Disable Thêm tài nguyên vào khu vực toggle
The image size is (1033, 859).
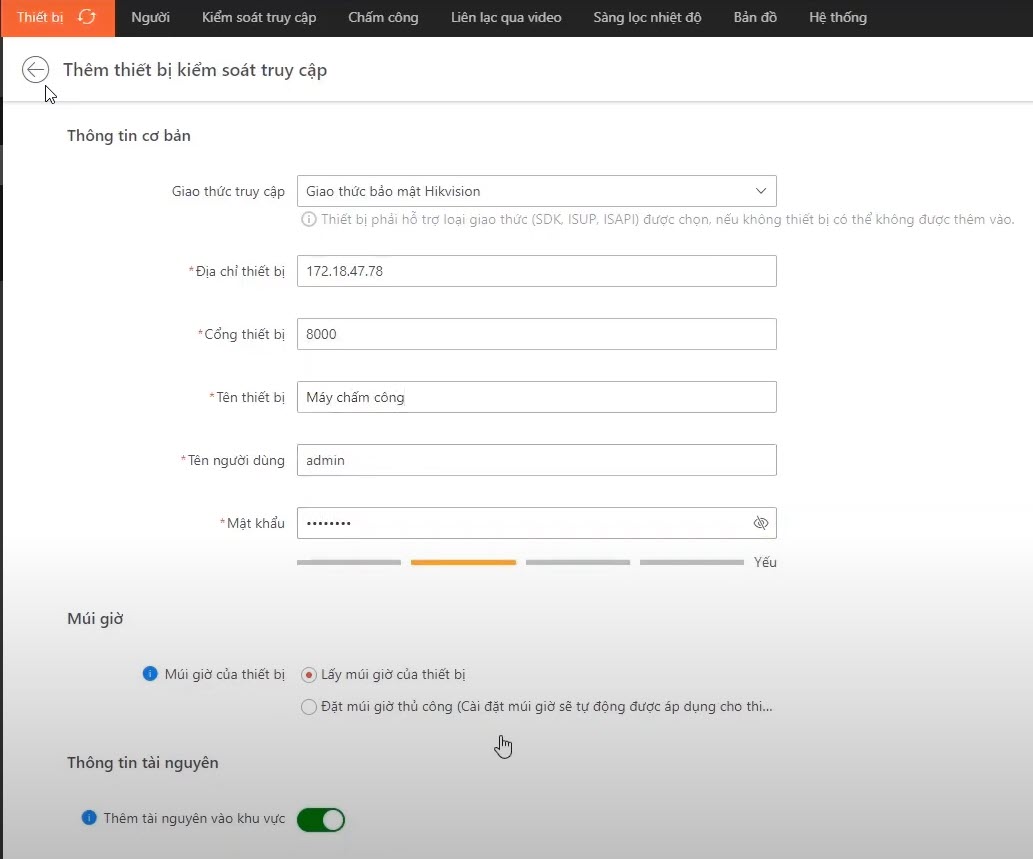(321, 820)
